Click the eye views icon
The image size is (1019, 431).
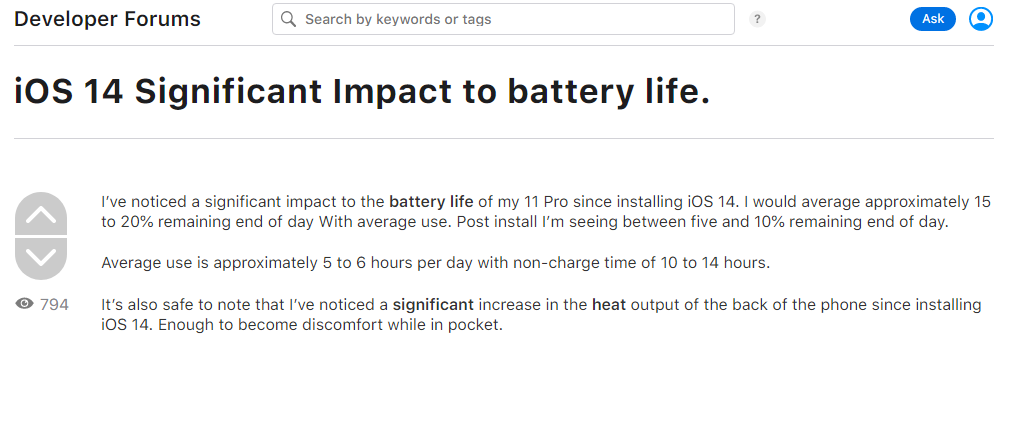(x=25, y=304)
